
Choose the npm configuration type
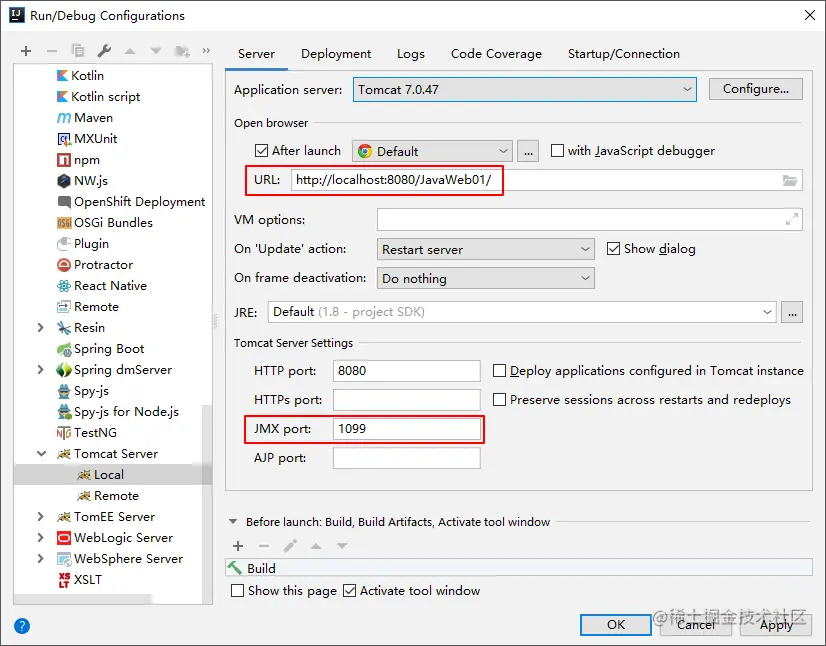(78, 160)
